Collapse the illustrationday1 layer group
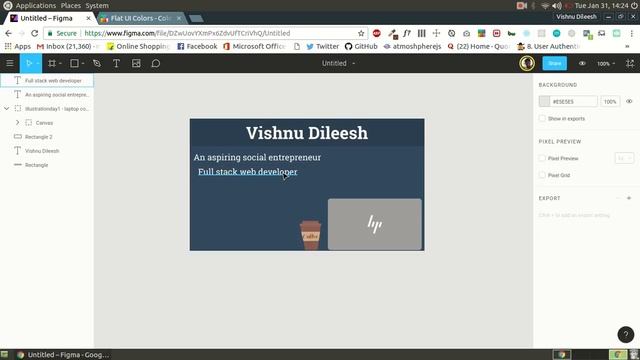 [7, 109]
